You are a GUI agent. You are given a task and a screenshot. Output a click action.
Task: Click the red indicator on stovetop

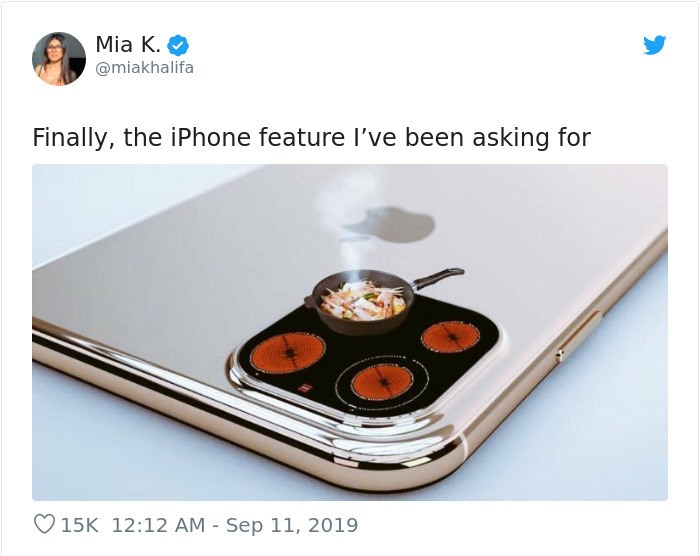click(303, 388)
